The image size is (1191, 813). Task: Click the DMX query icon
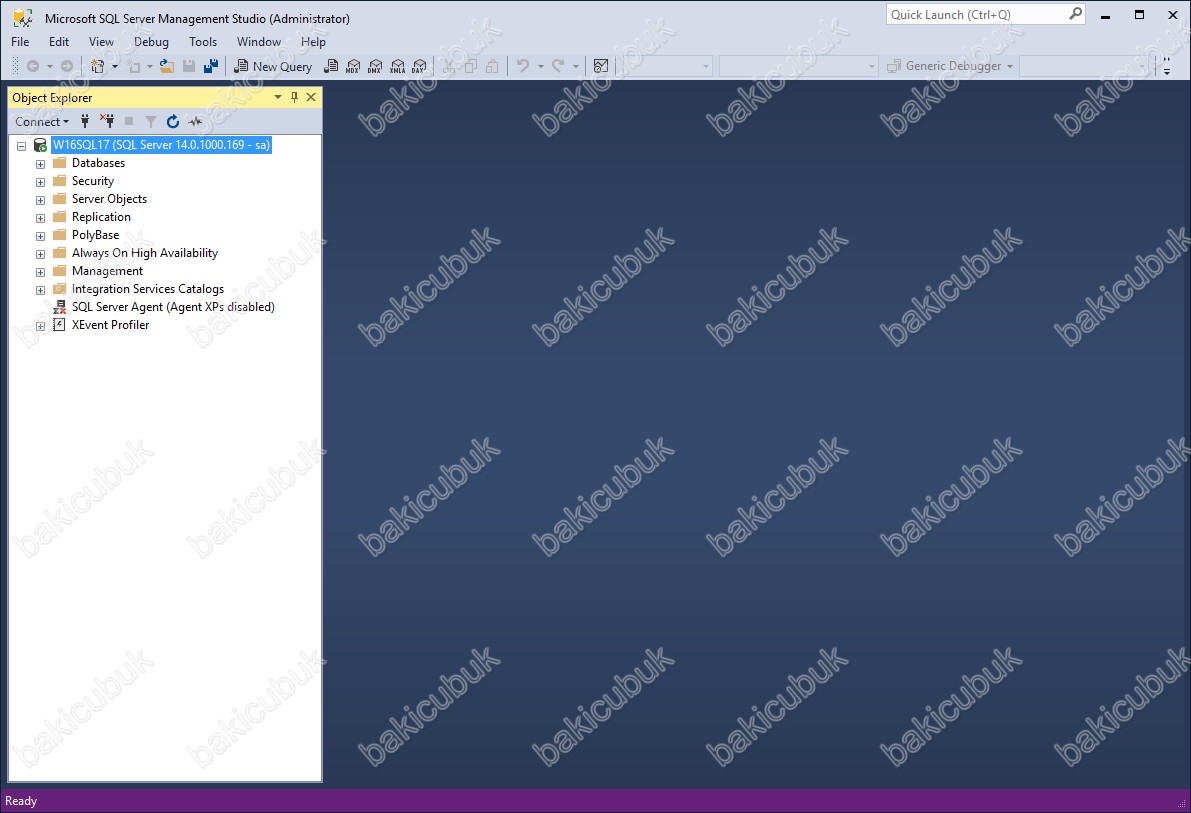[375, 66]
